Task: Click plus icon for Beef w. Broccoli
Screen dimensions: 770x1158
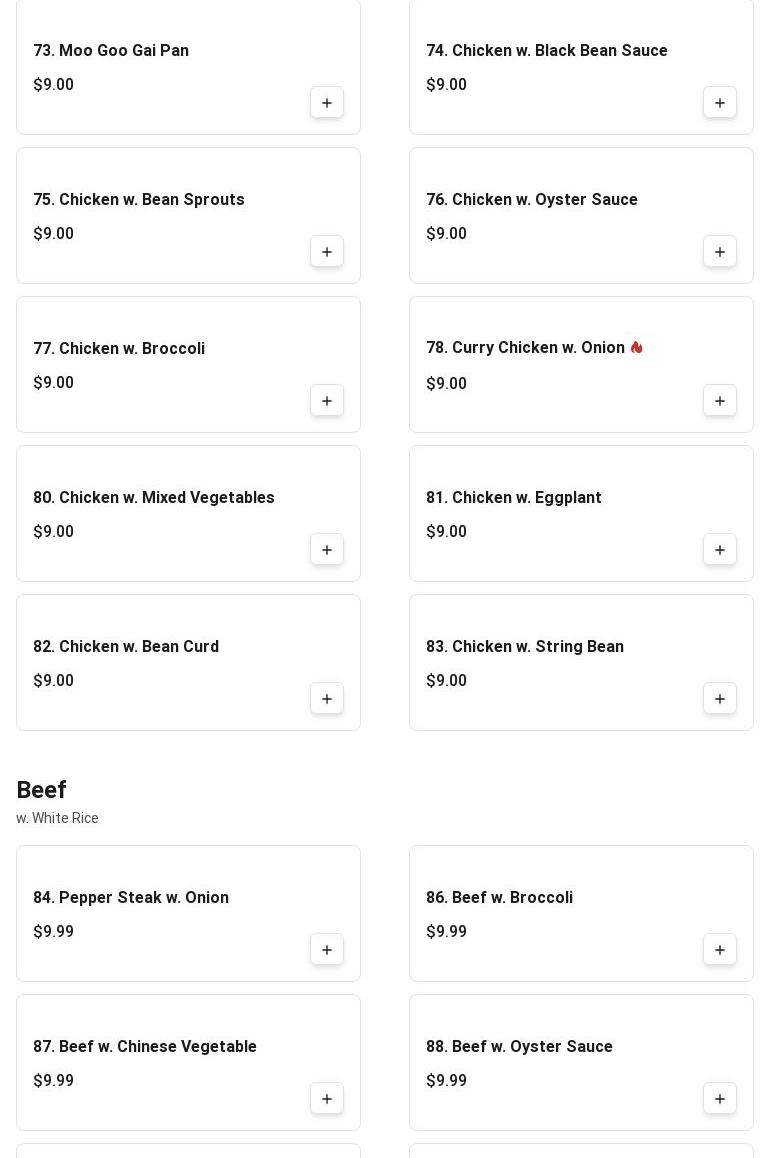Action: tap(720, 950)
